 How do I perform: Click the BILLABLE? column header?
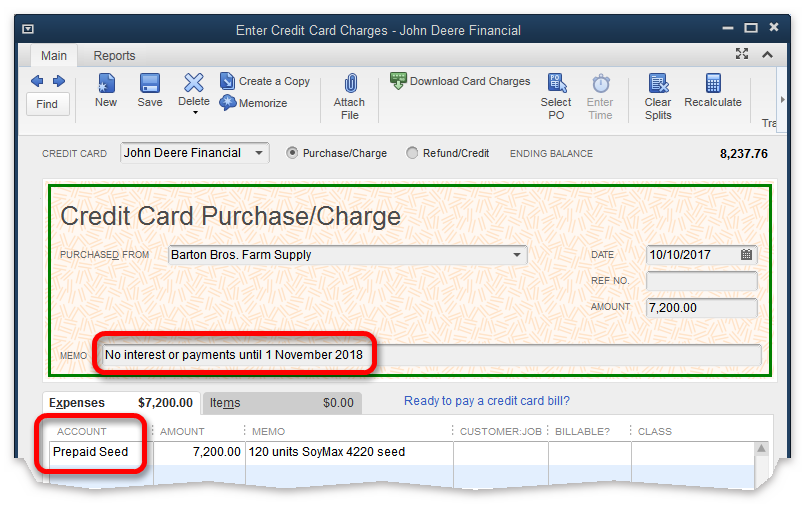tap(582, 432)
